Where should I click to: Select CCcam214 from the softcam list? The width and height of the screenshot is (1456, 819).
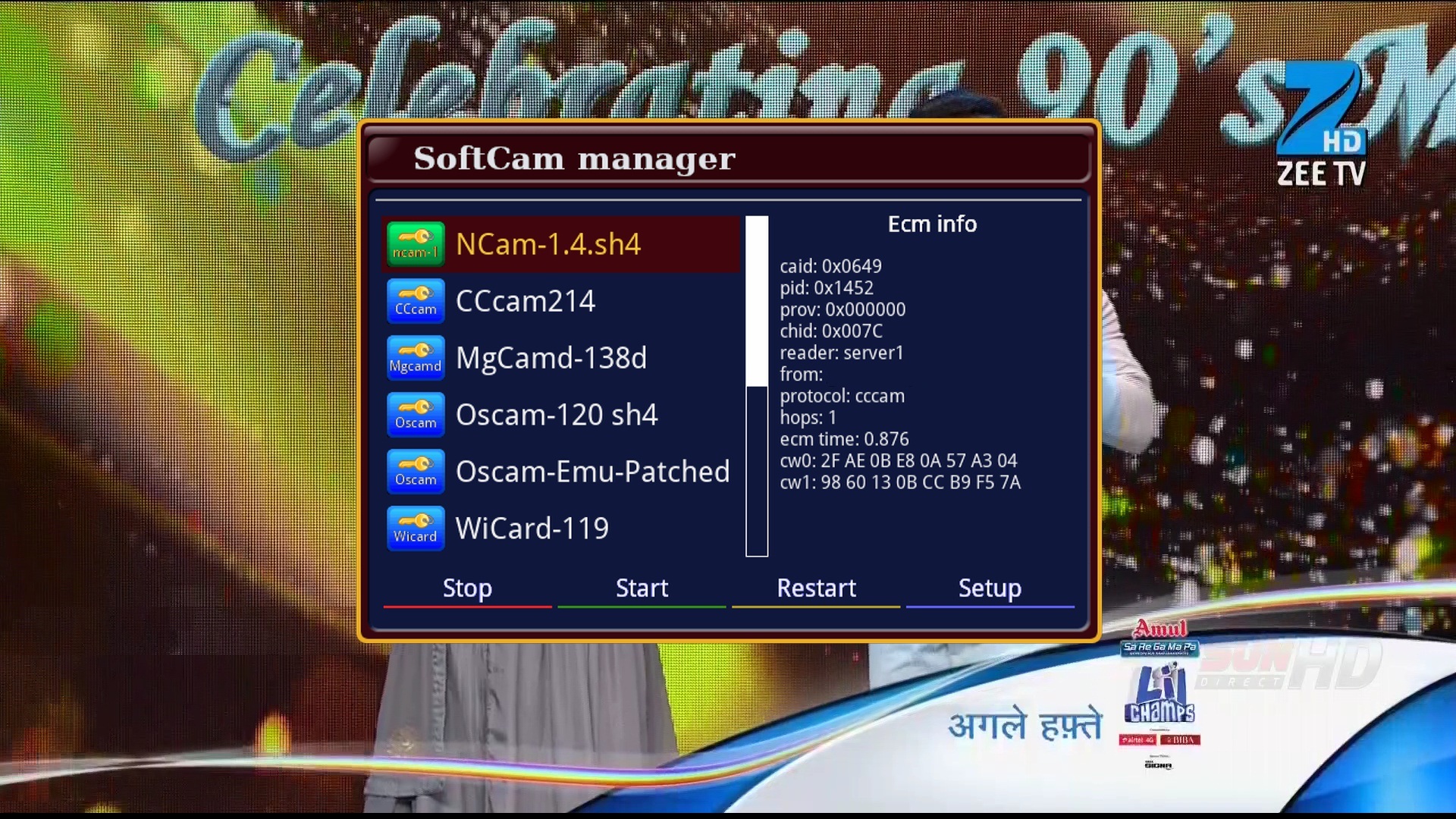(x=526, y=301)
